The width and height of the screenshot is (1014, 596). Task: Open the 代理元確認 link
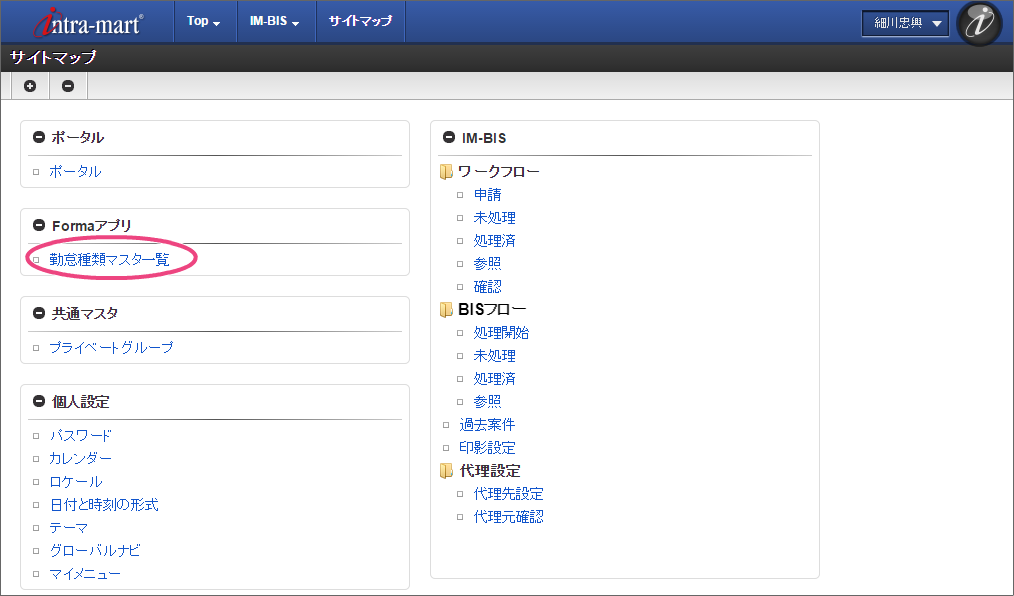tap(508, 516)
